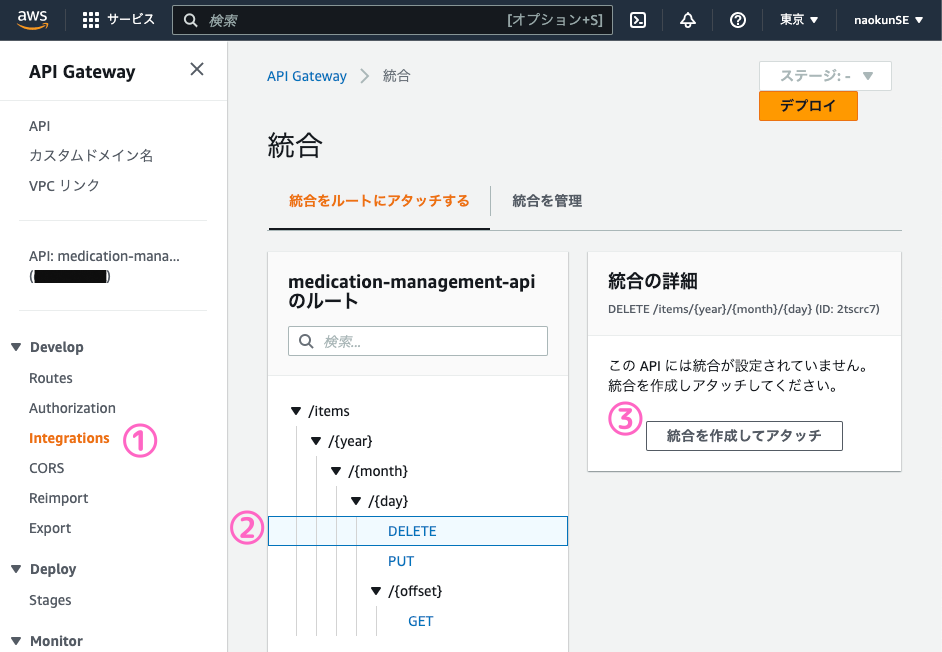Open the CloudShell terminal icon
Screen dimensions: 942x652
pyautogui.click(x=637, y=20)
